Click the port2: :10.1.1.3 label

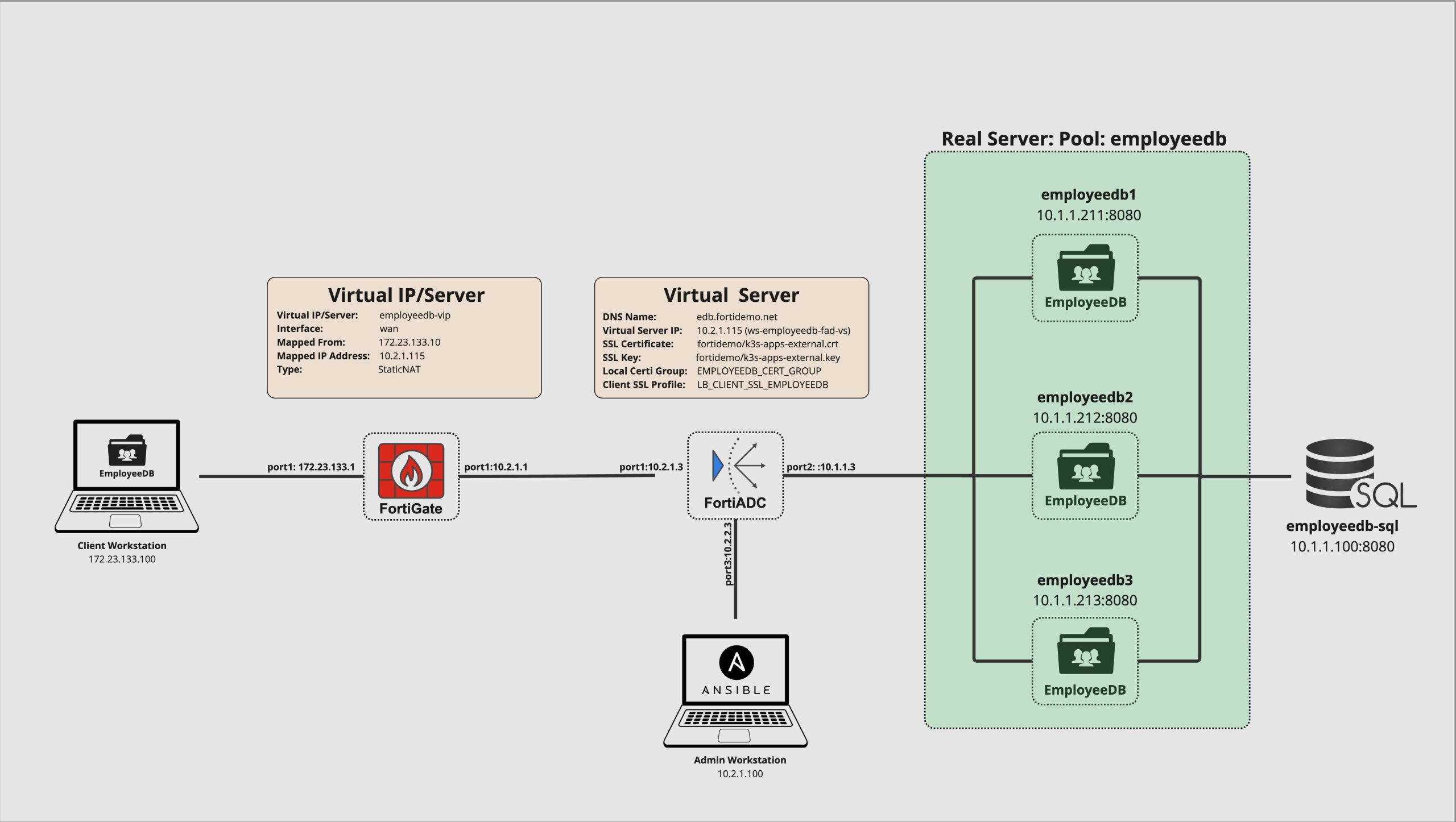click(820, 467)
